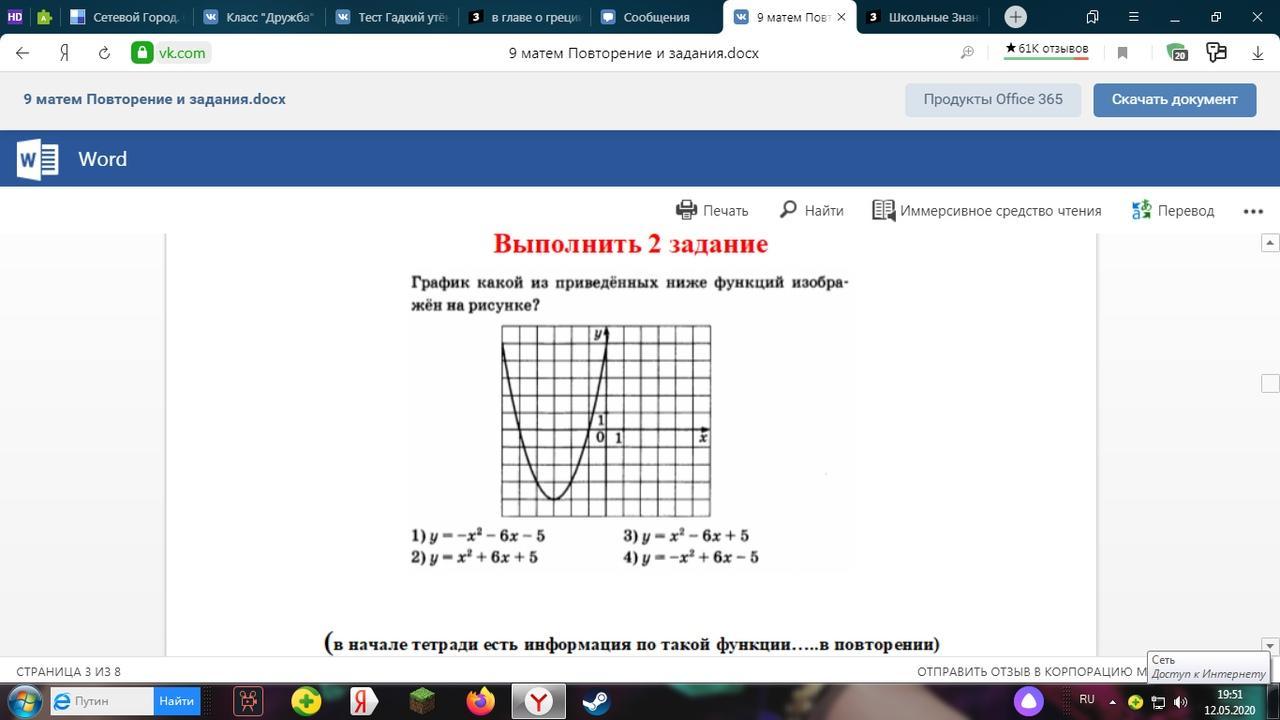This screenshot has height=720, width=1280.
Task: Open Steam from the taskbar
Action: pyautogui.click(x=596, y=701)
